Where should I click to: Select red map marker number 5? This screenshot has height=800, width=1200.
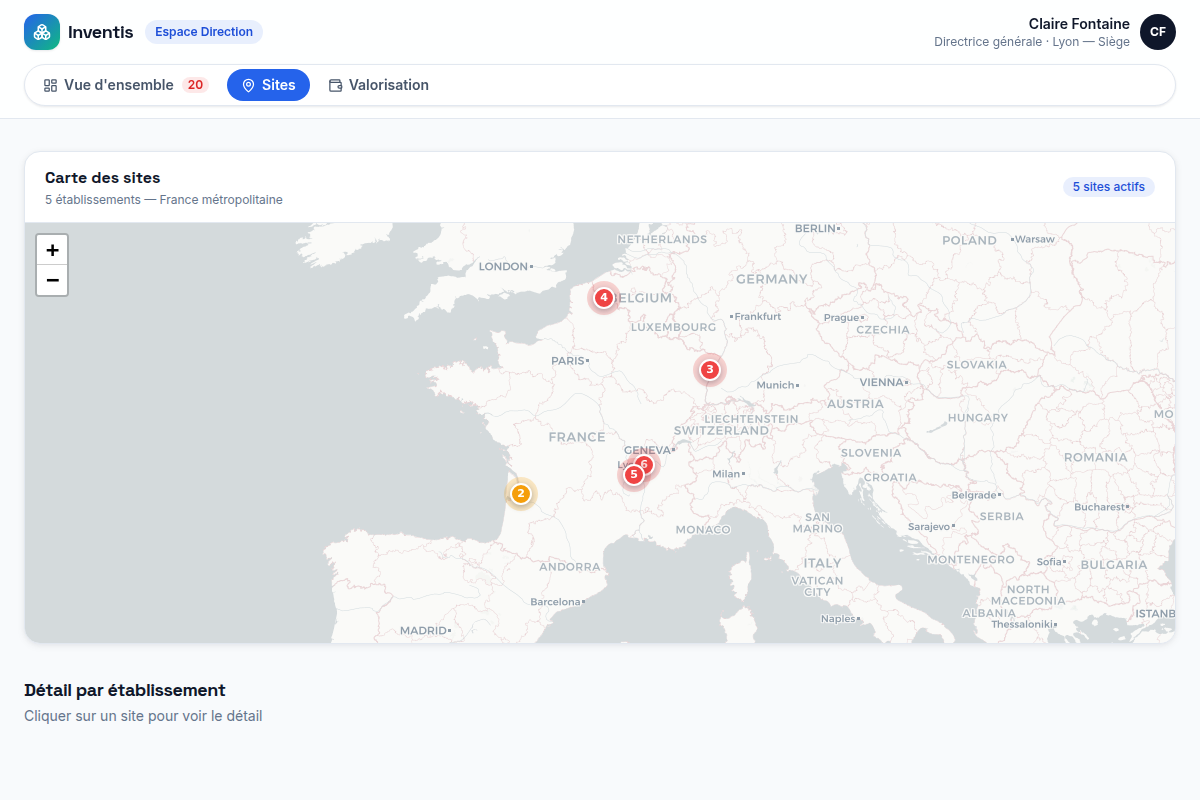coord(633,475)
